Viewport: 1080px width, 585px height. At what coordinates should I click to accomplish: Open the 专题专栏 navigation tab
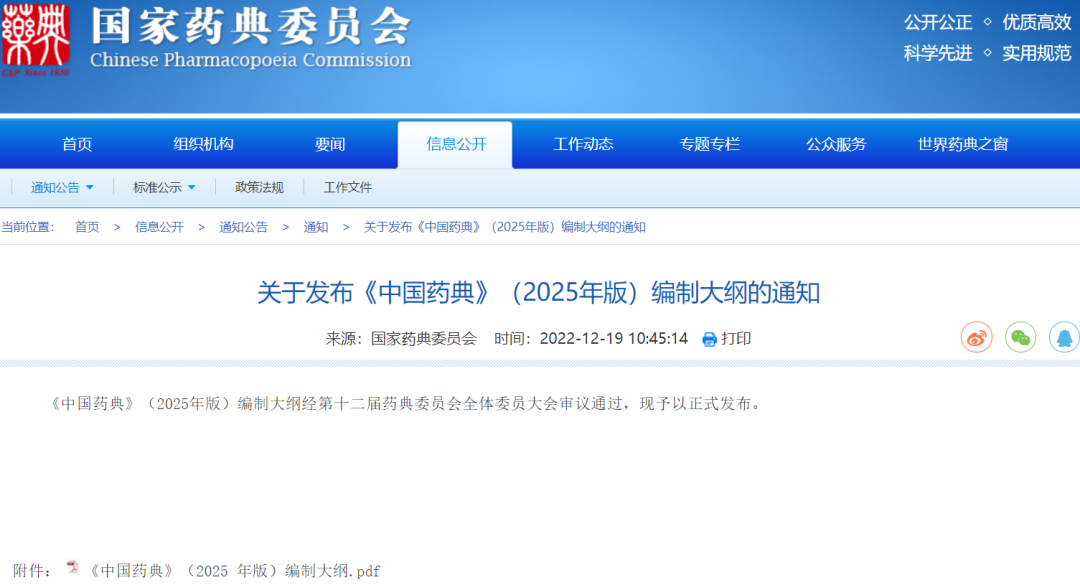[709, 144]
